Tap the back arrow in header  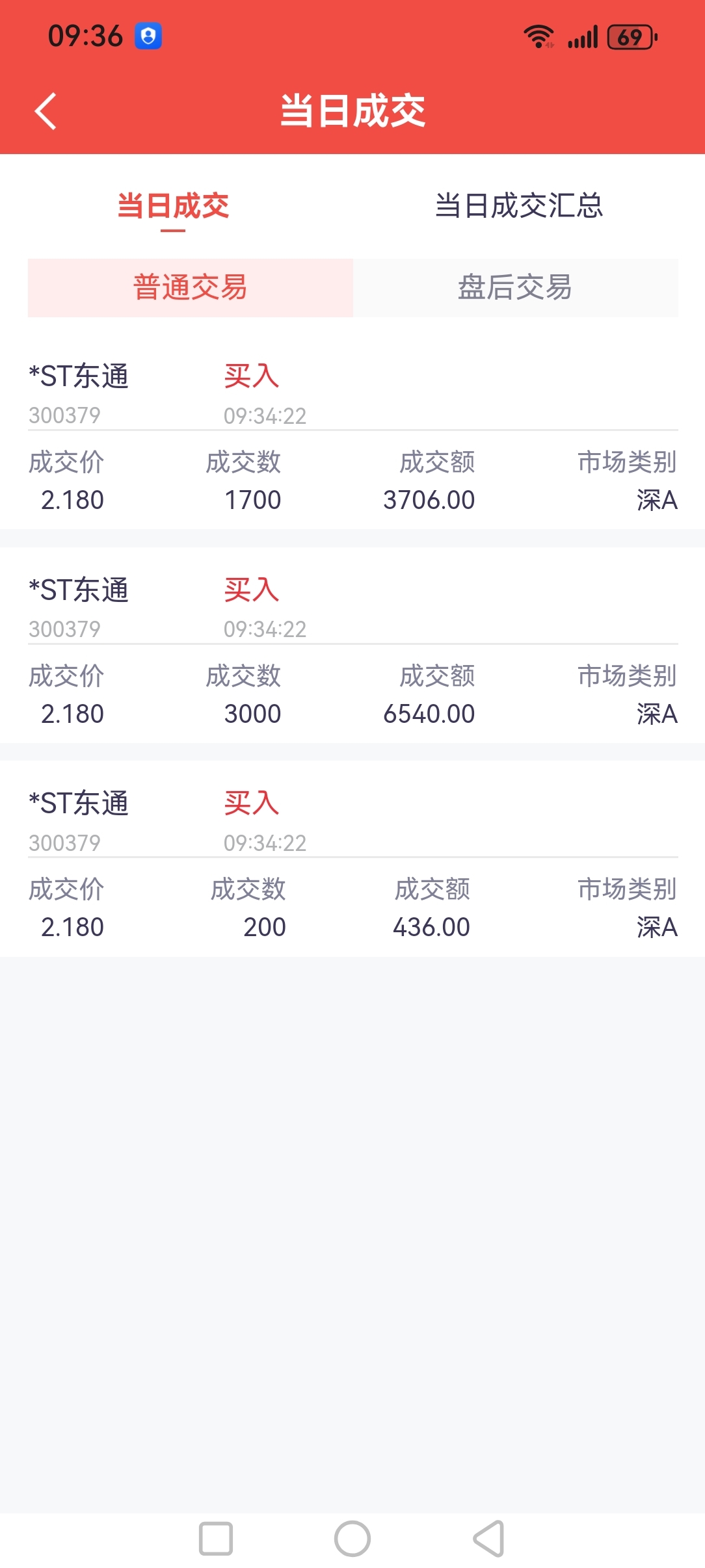(46, 111)
